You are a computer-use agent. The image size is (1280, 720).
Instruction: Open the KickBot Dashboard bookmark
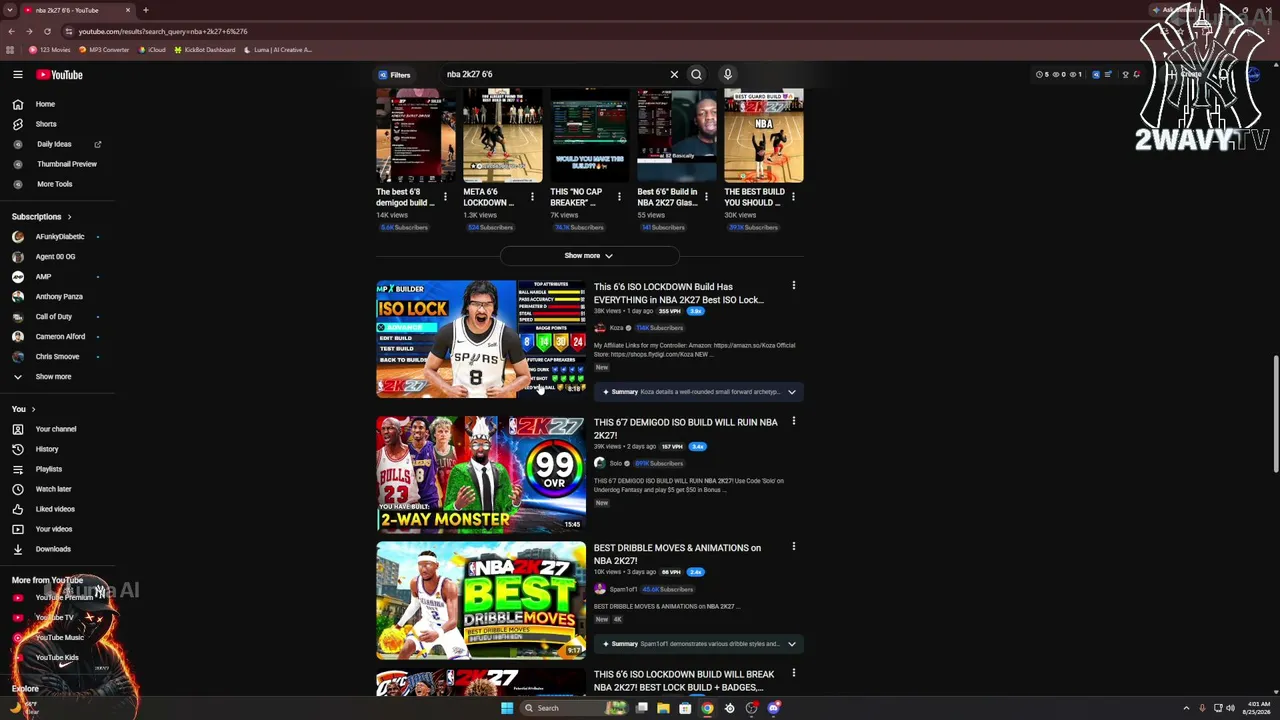pyautogui.click(x=205, y=50)
